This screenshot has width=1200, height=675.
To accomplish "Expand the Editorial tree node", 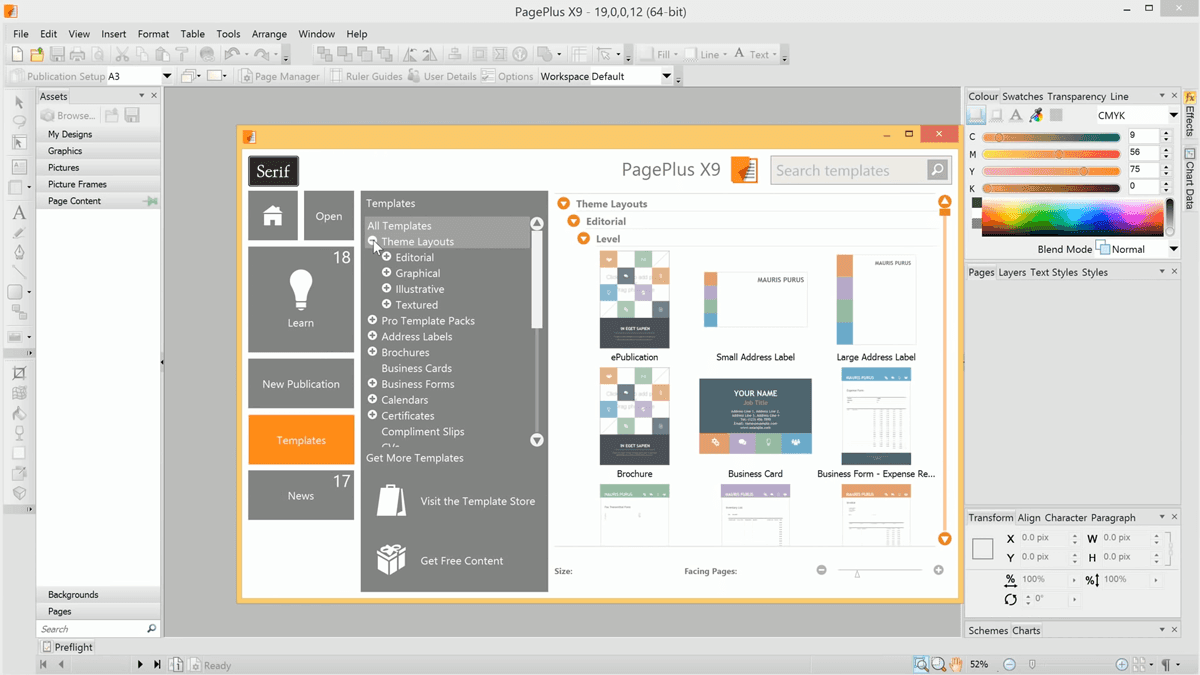I will pos(387,257).
